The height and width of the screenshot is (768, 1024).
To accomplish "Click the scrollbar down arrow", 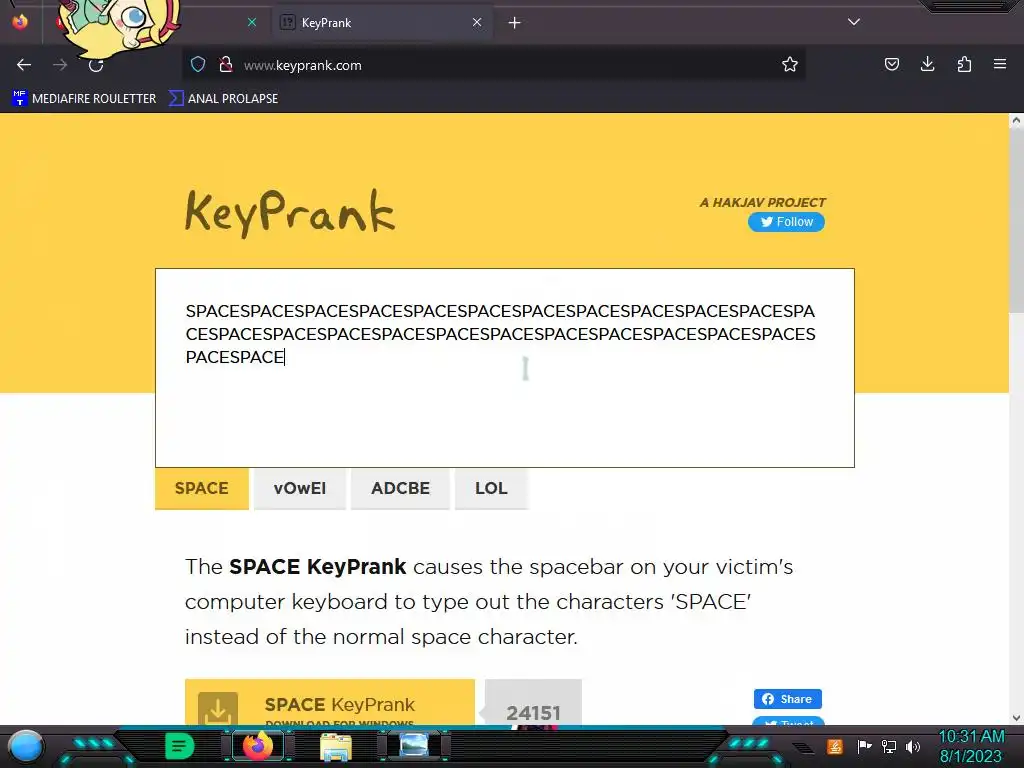I will click(1016, 718).
